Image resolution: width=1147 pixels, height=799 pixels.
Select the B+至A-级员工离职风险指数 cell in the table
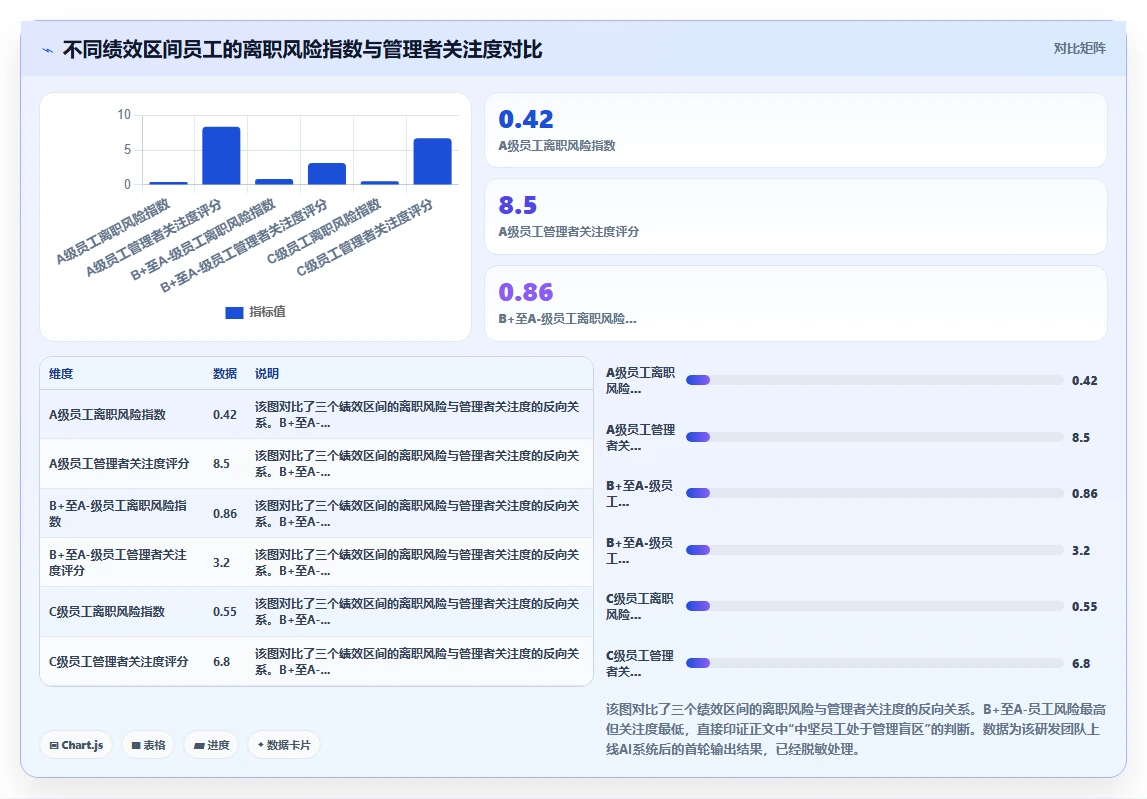tap(118, 513)
